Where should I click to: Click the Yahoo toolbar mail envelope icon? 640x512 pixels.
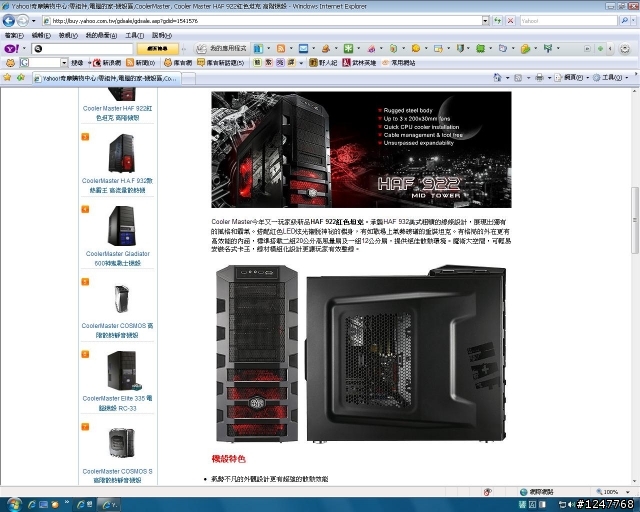[303, 49]
